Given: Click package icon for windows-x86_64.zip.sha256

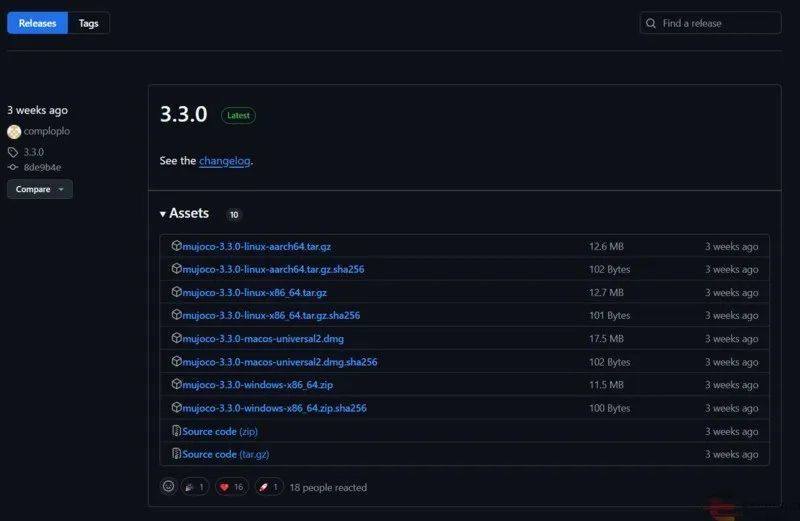Looking at the screenshot, I should (177, 407).
